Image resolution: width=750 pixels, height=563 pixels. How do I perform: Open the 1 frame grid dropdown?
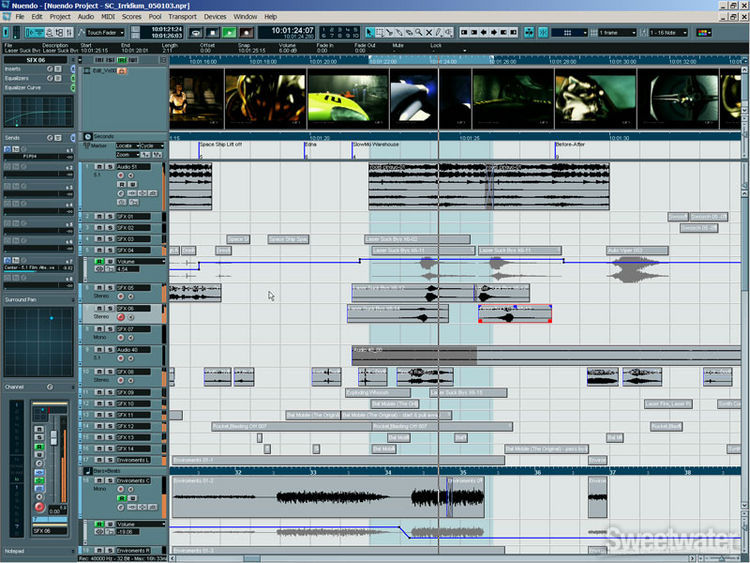622,32
